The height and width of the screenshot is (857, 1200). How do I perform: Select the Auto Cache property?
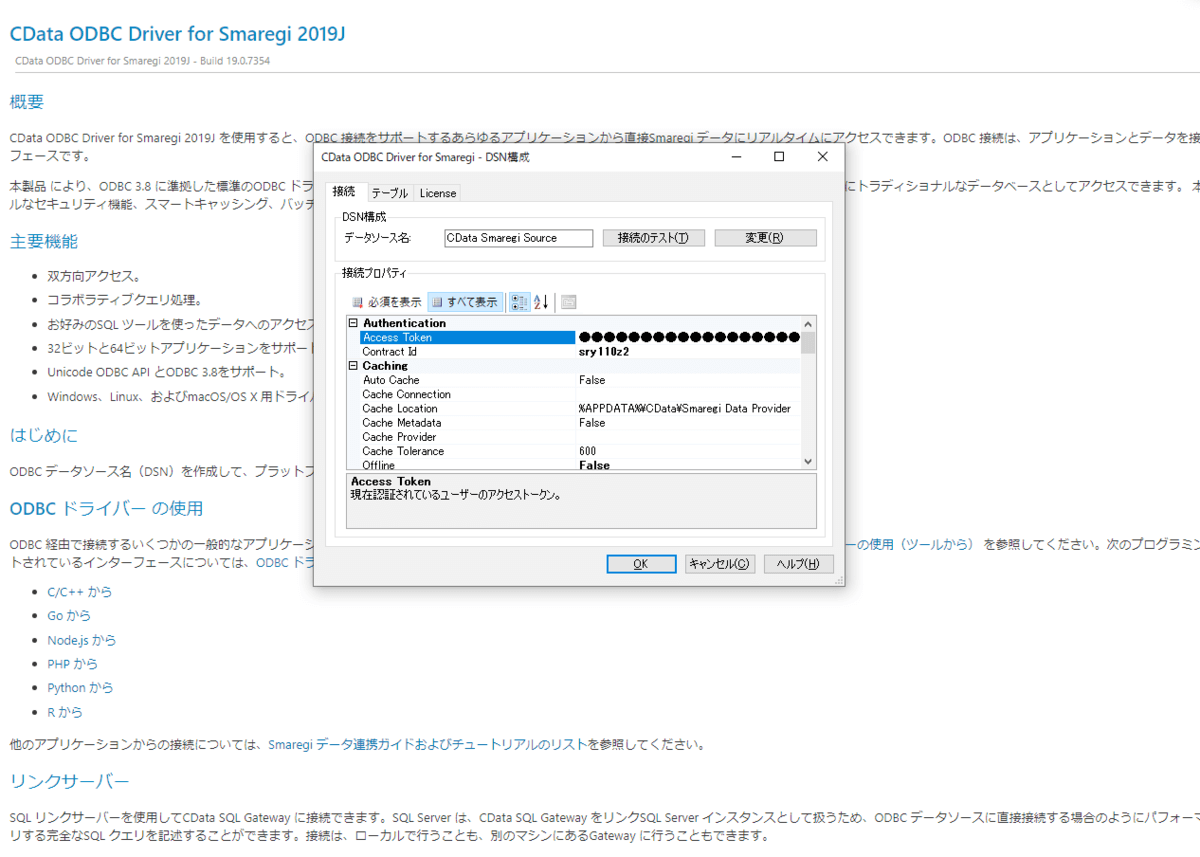(x=580, y=380)
